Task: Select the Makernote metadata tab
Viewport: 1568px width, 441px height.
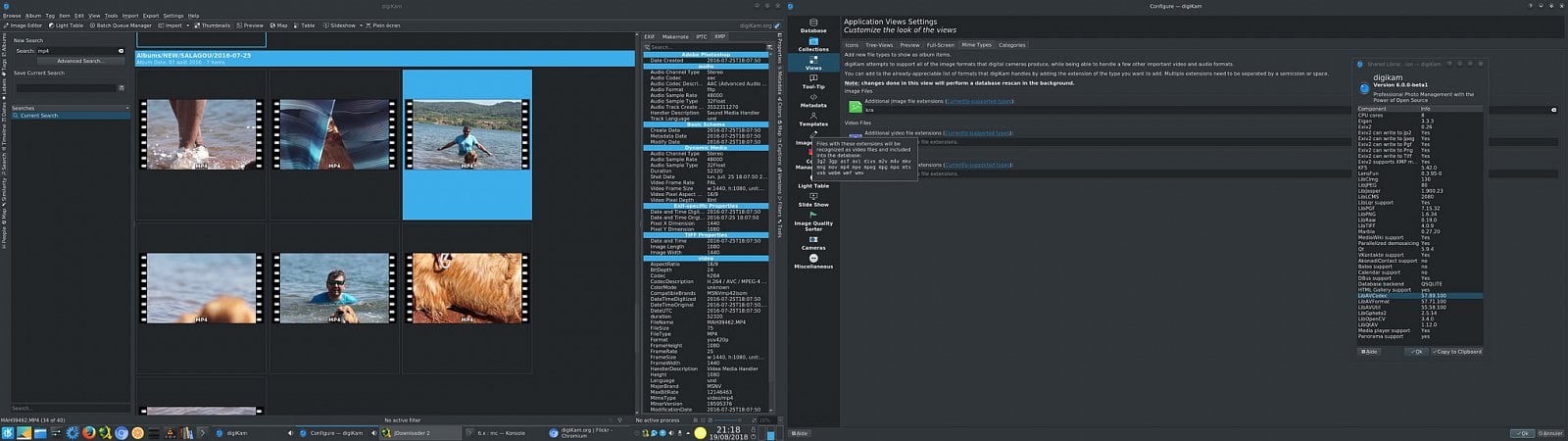Action: 676,37
